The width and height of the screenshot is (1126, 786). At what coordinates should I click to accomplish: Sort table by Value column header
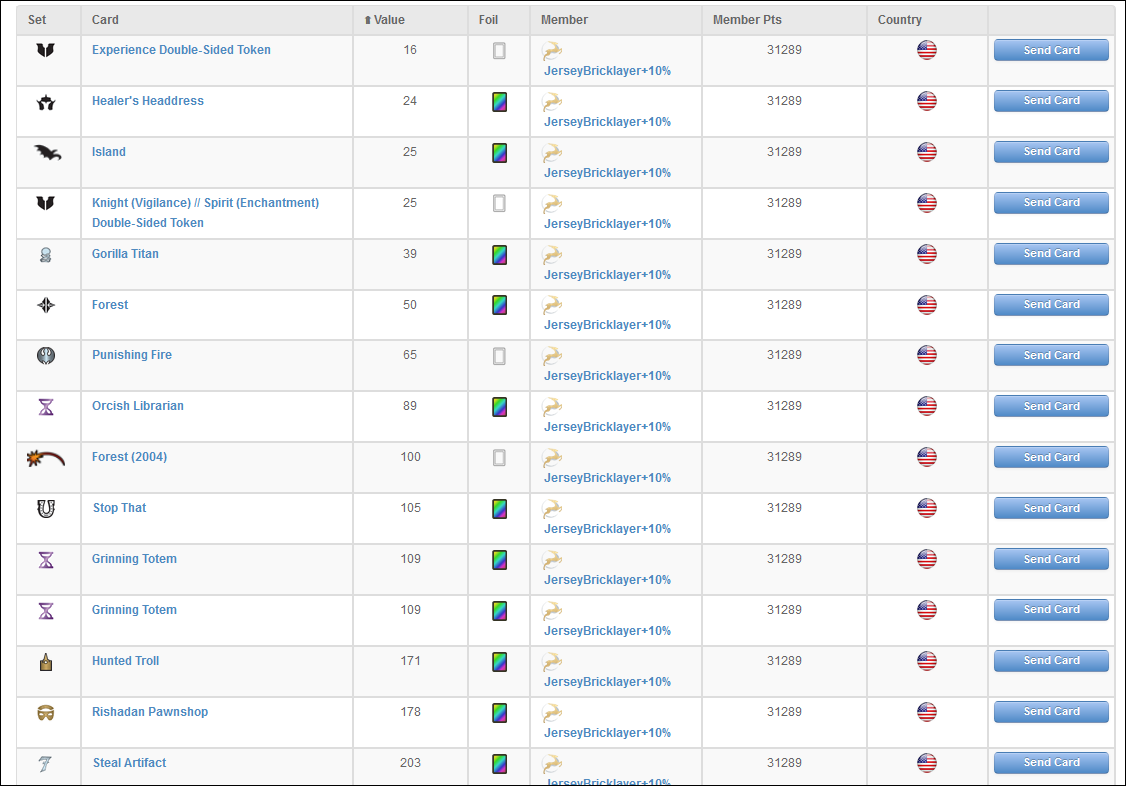pos(388,20)
